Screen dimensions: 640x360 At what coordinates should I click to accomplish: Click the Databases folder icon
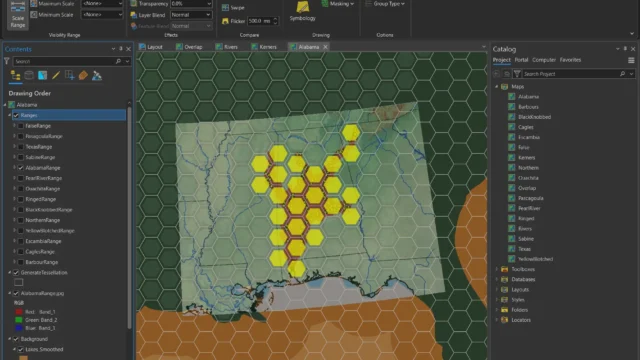pos(504,279)
